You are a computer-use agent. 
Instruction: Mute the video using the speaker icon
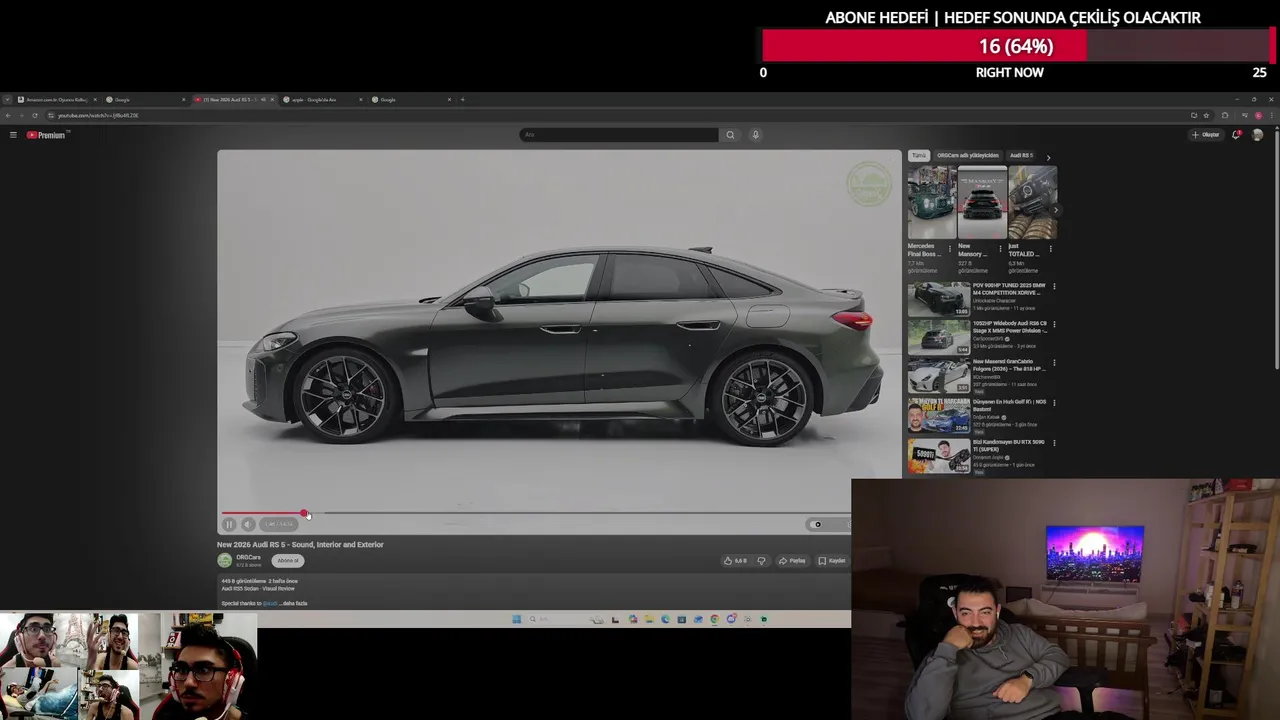click(x=248, y=524)
